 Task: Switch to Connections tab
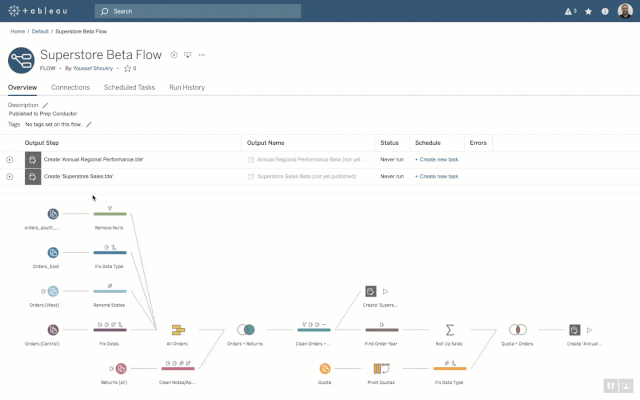[70, 87]
